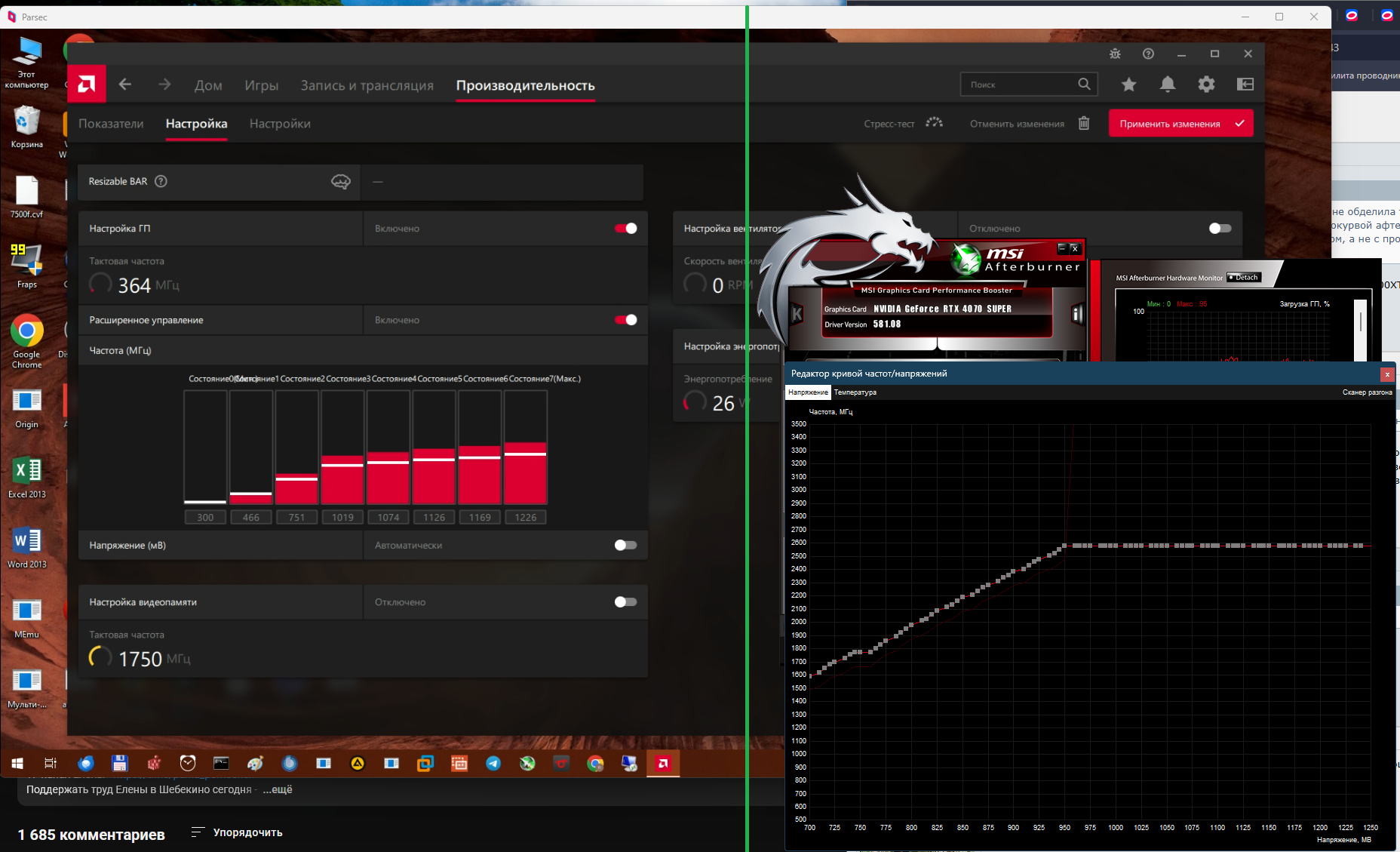This screenshot has width=1400, height=852.
Task: Open the Дом tab
Action: (x=208, y=85)
